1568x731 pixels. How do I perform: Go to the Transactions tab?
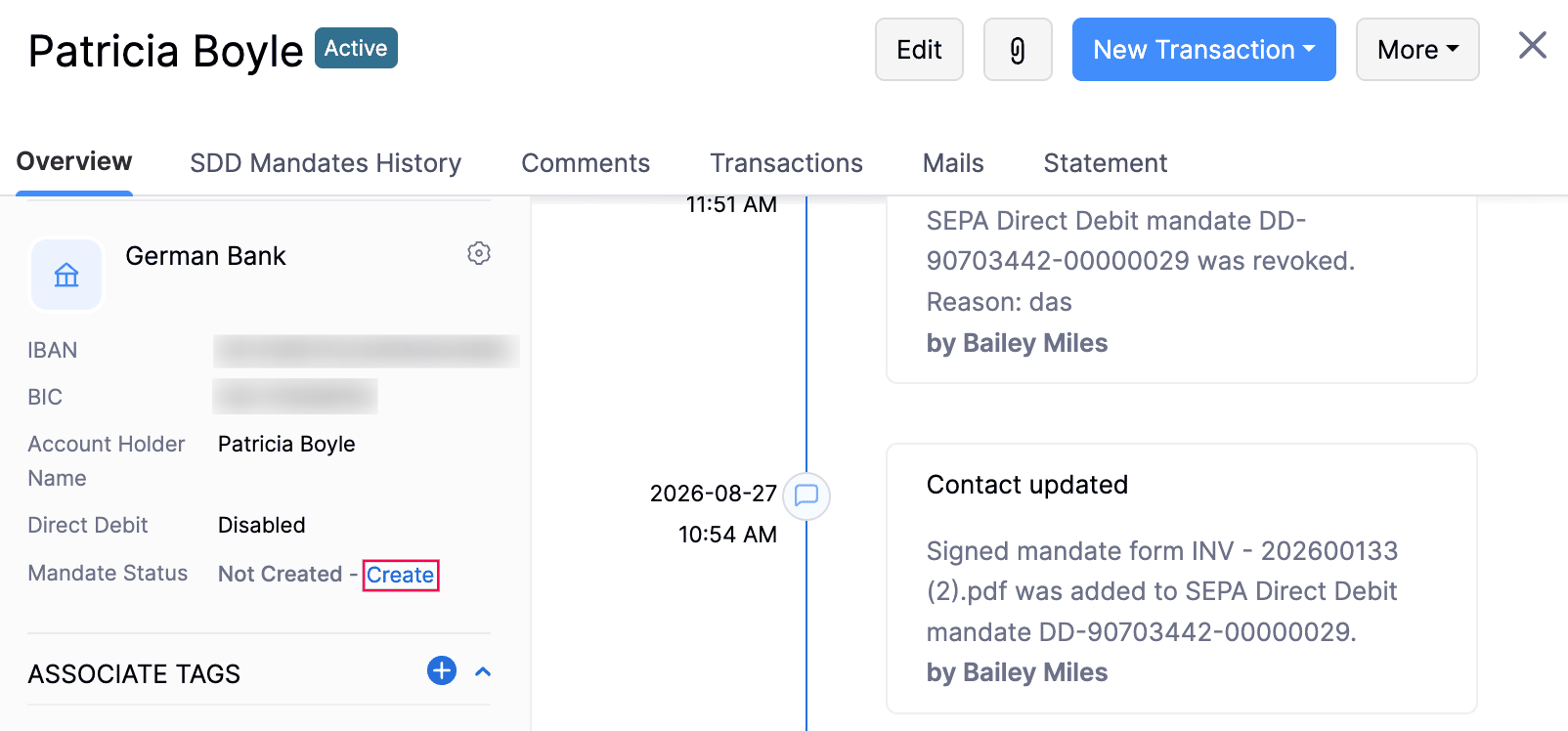pyautogui.click(x=786, y=162)
